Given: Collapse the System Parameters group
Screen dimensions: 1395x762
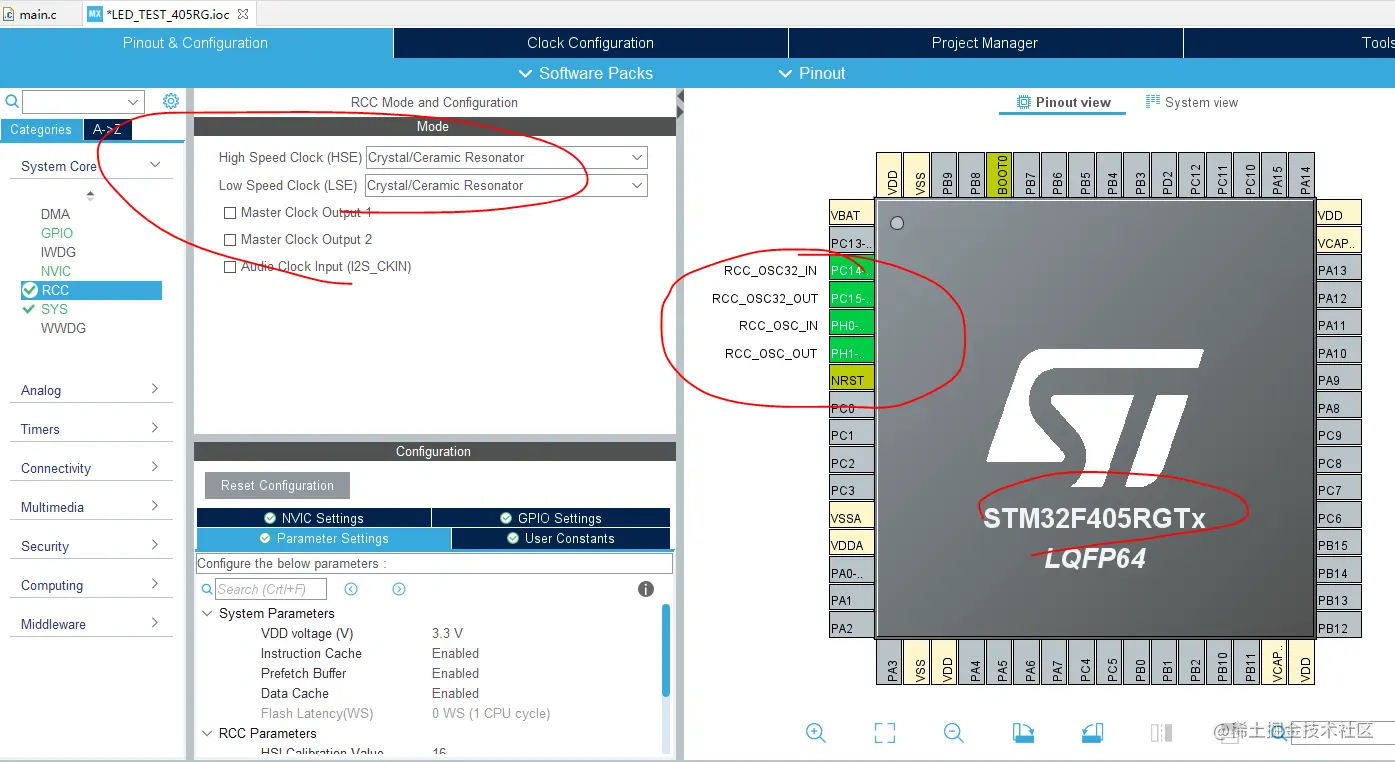Looking at the screenshot, I should pyautogui.click(x=208, y=613).
